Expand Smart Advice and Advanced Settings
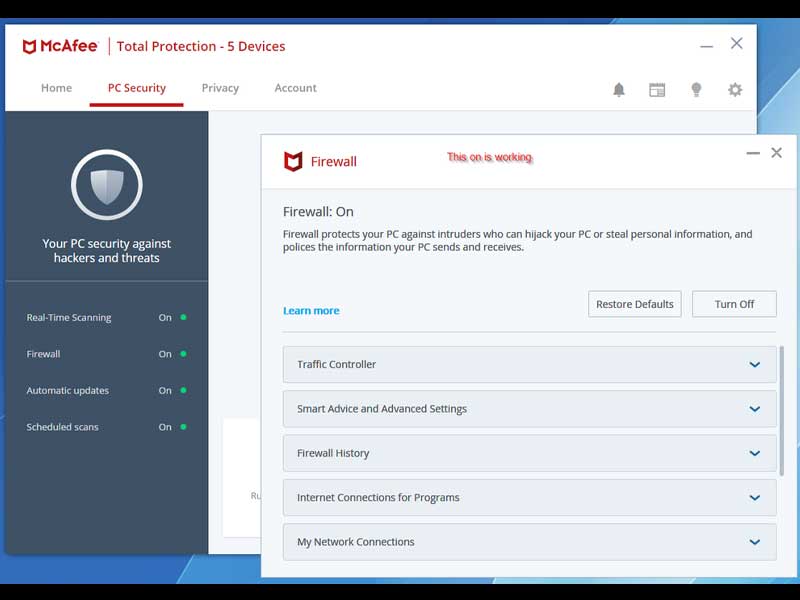This screenshot has width=800, height=600. pyautogui.click(x=529, y=409)
